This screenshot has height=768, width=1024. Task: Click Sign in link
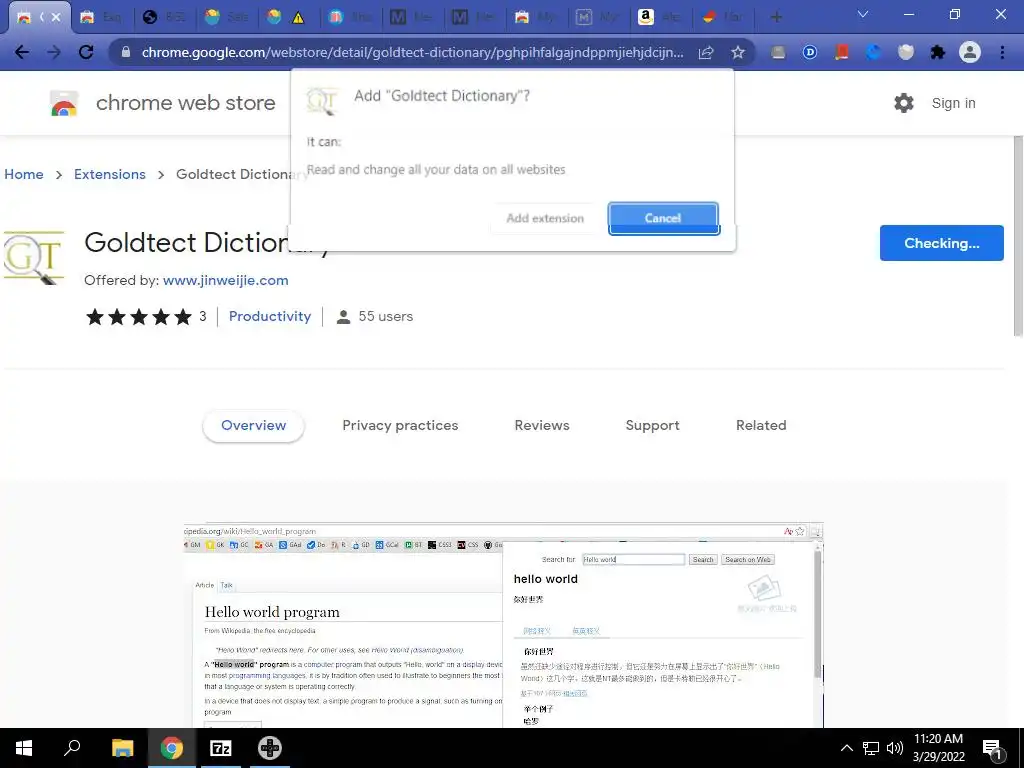[953, 103]
